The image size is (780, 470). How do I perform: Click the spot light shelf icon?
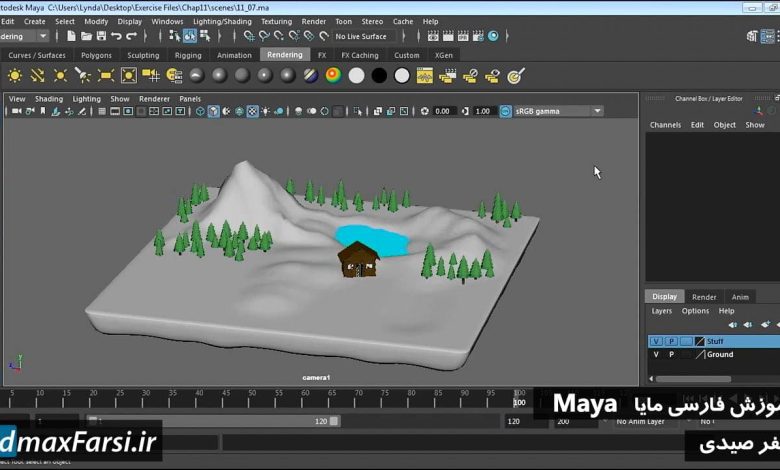[x=83, y=75]
